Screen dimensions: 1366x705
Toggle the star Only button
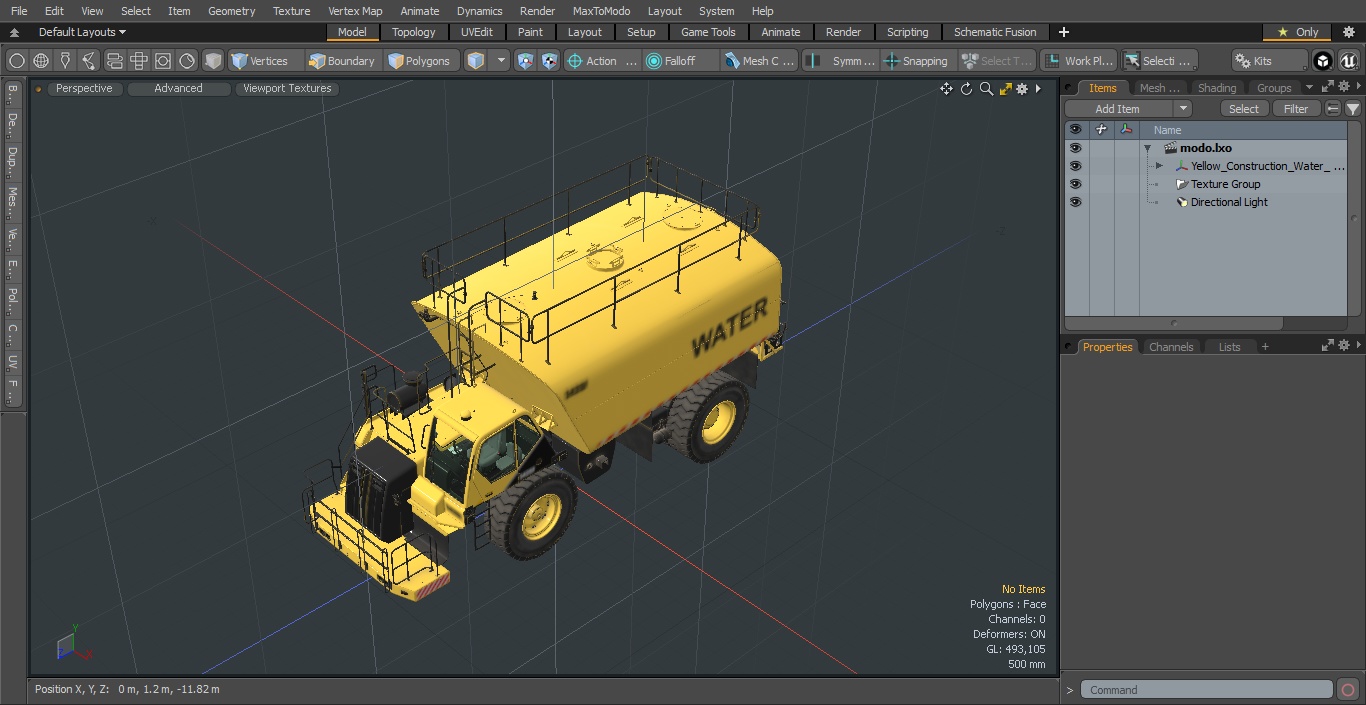pyautogui.click(x=1298, y=32)
